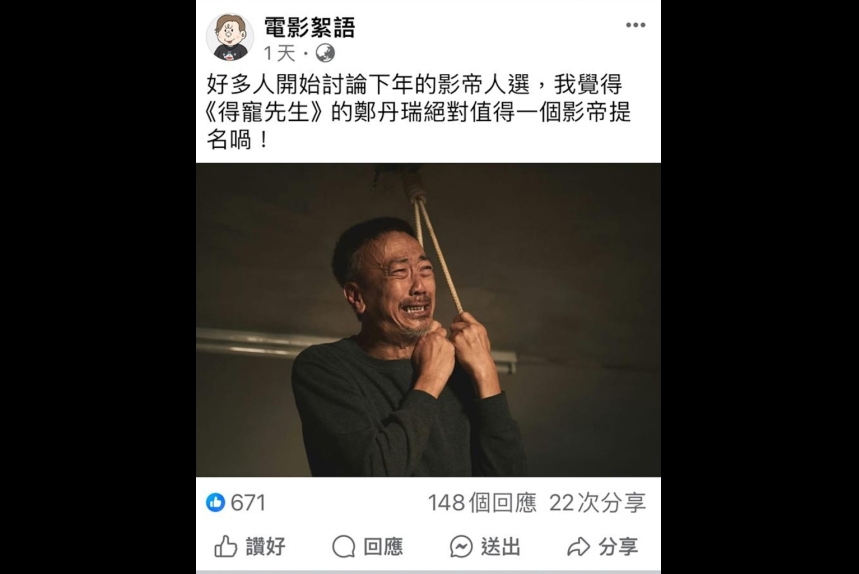The height and width of the screenshot is (574, 859).
Task: Click the 回應 comment button label
Action: click(x=383, y=547)
